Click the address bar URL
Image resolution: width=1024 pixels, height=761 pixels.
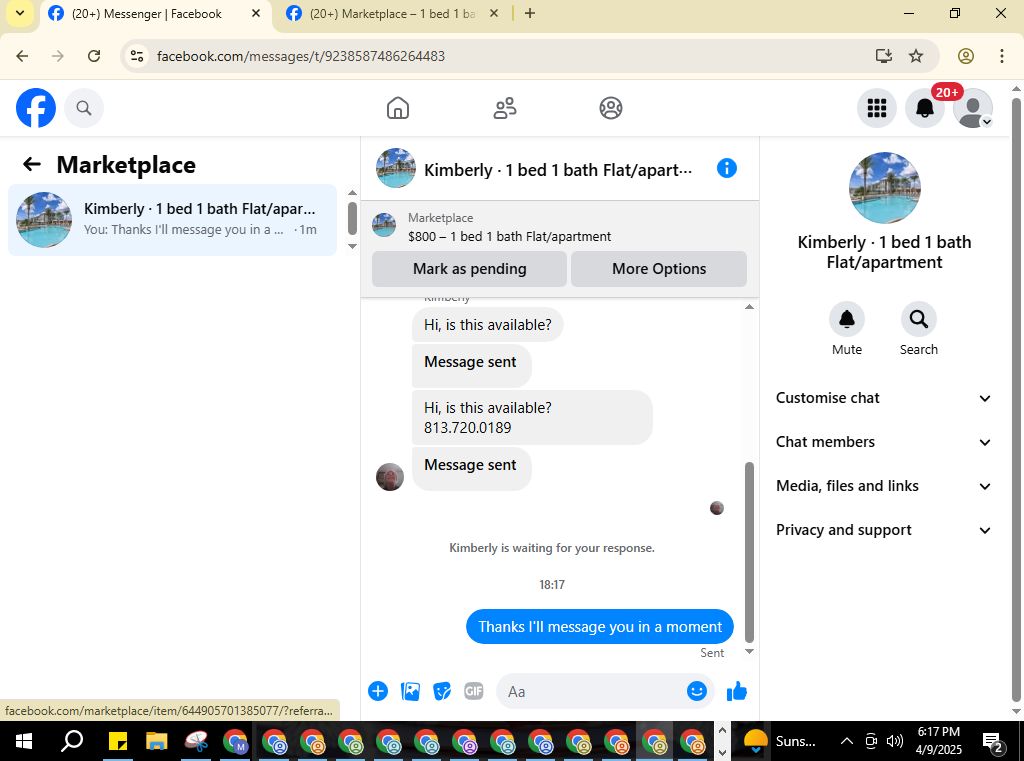click(301, 56)
